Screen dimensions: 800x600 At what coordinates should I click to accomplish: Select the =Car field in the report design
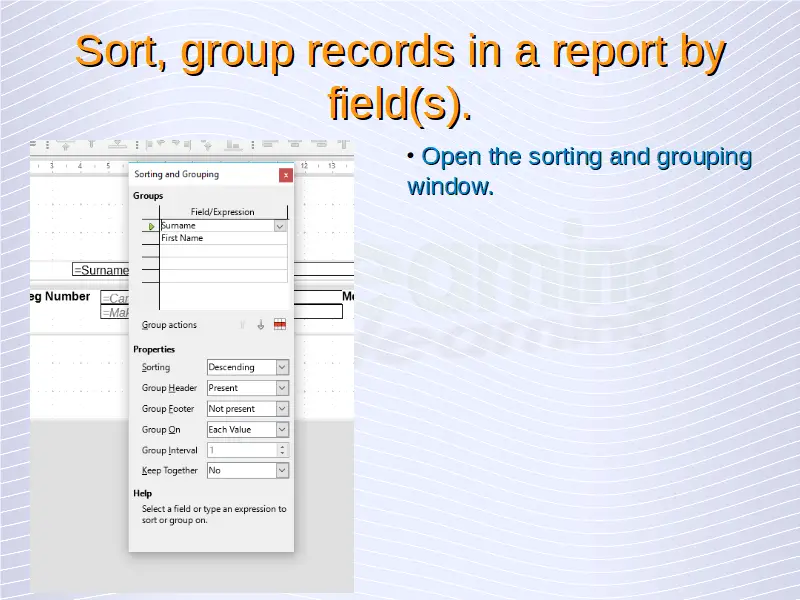115,298
